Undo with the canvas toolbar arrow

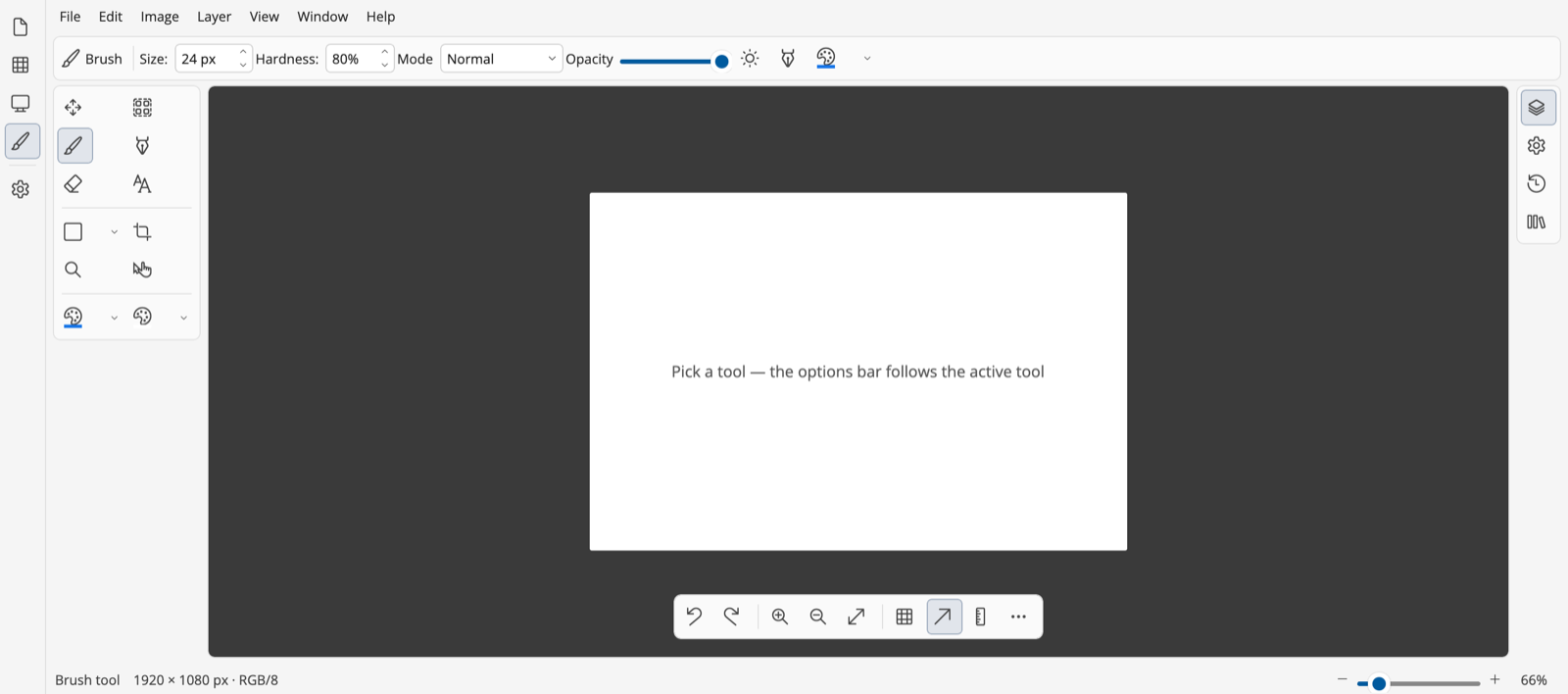[x=694, y=617]
